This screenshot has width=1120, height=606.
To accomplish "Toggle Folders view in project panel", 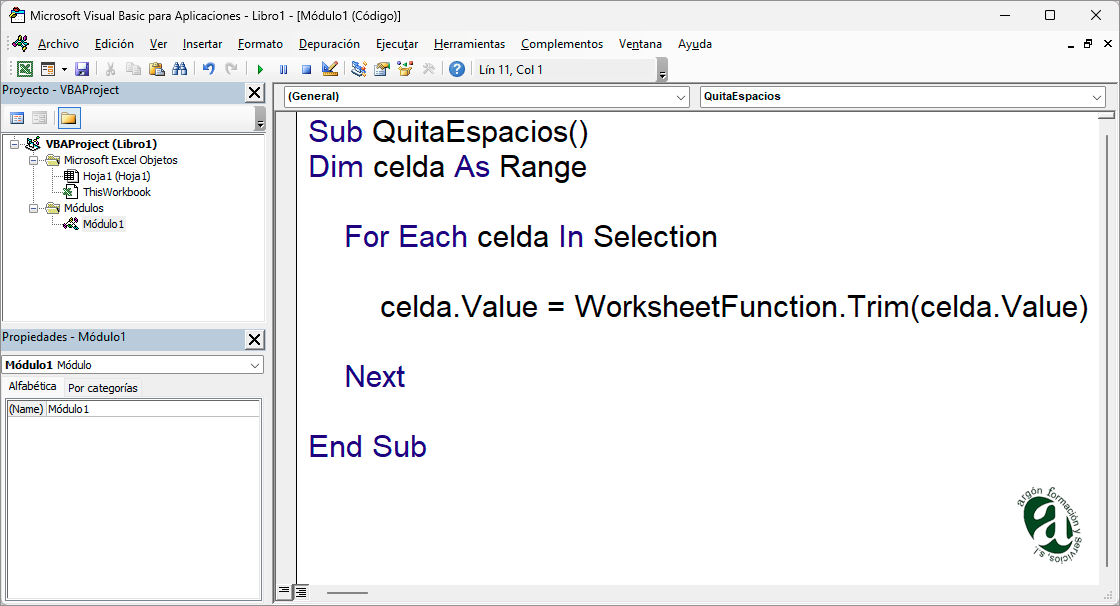I will [69, 118].
